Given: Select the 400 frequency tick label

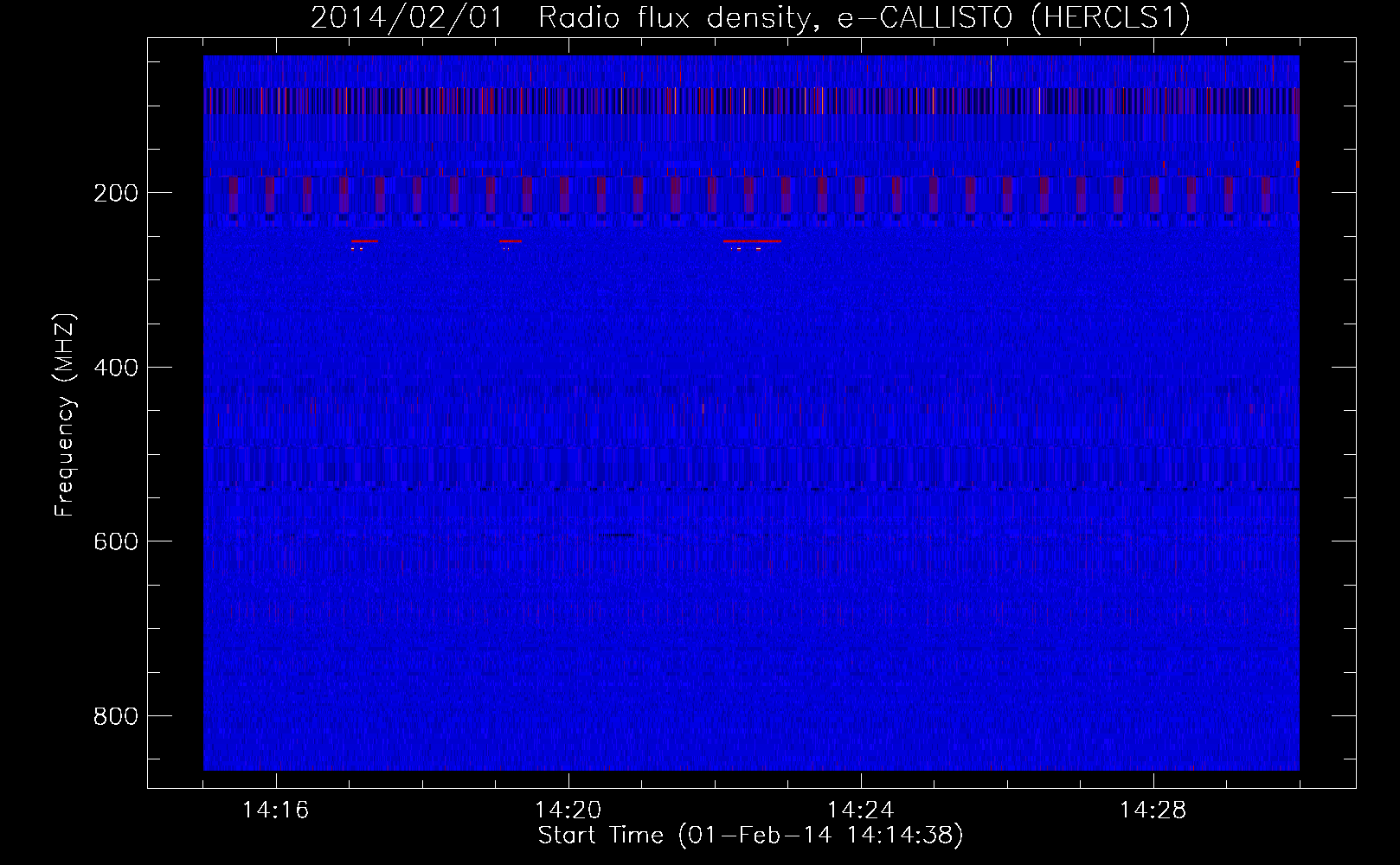Looking at the screenshot, I should [x=115, y=368].
